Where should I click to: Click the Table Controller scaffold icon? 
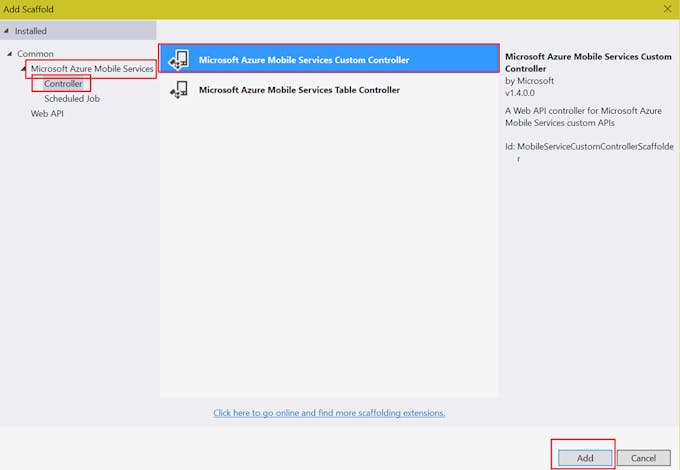click(x=179, y=90)
